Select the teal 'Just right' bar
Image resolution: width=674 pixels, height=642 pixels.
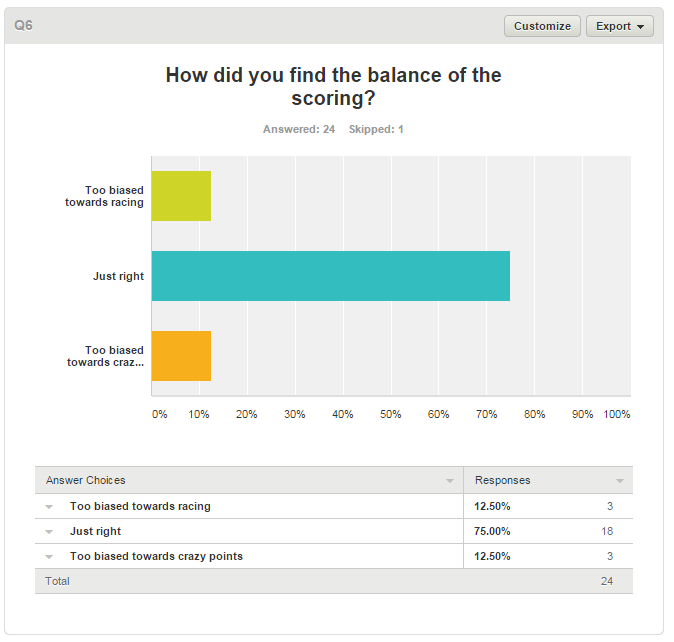pos(330,276)
